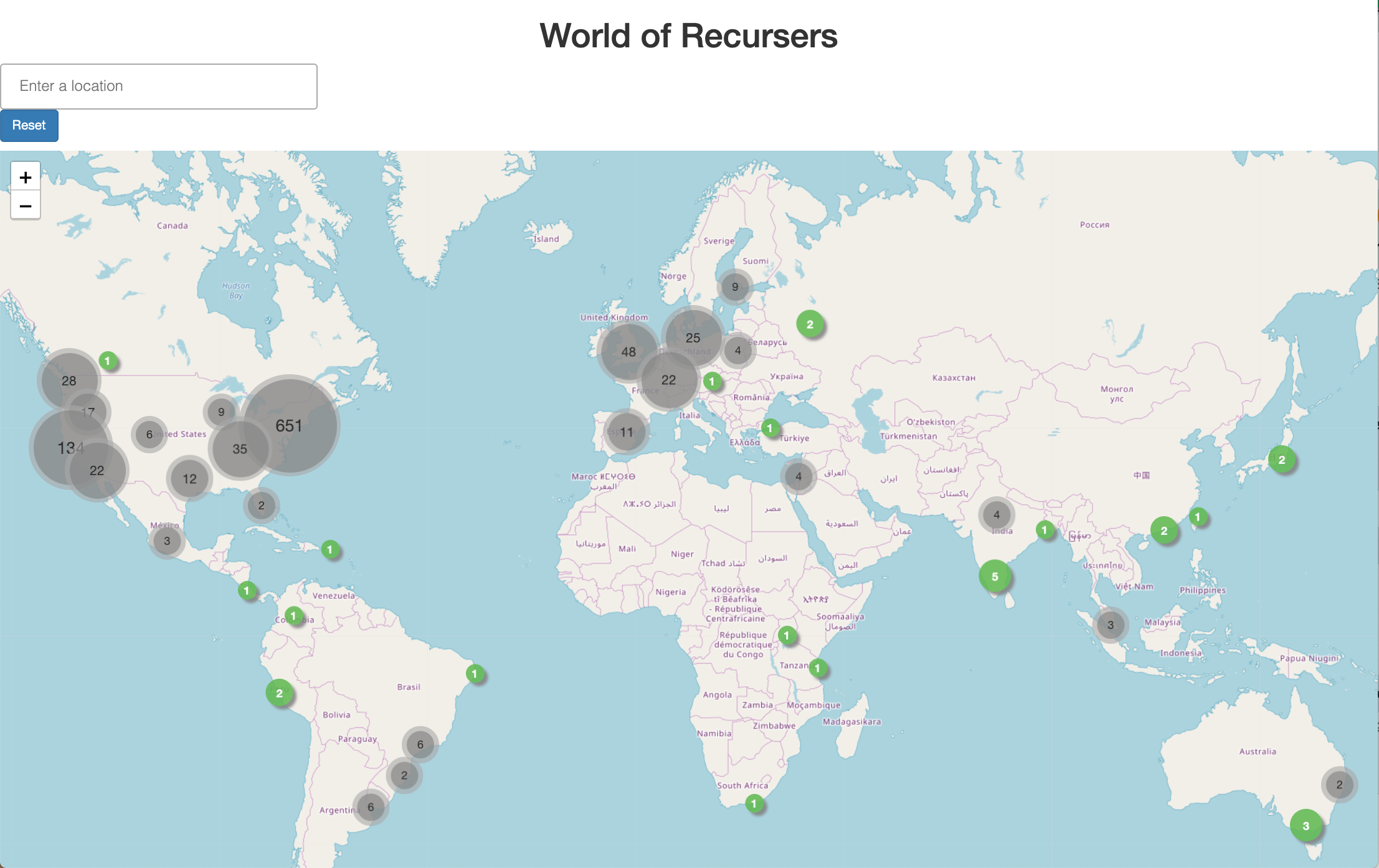Click the green 1 marker in South Africa

[754, 804]
